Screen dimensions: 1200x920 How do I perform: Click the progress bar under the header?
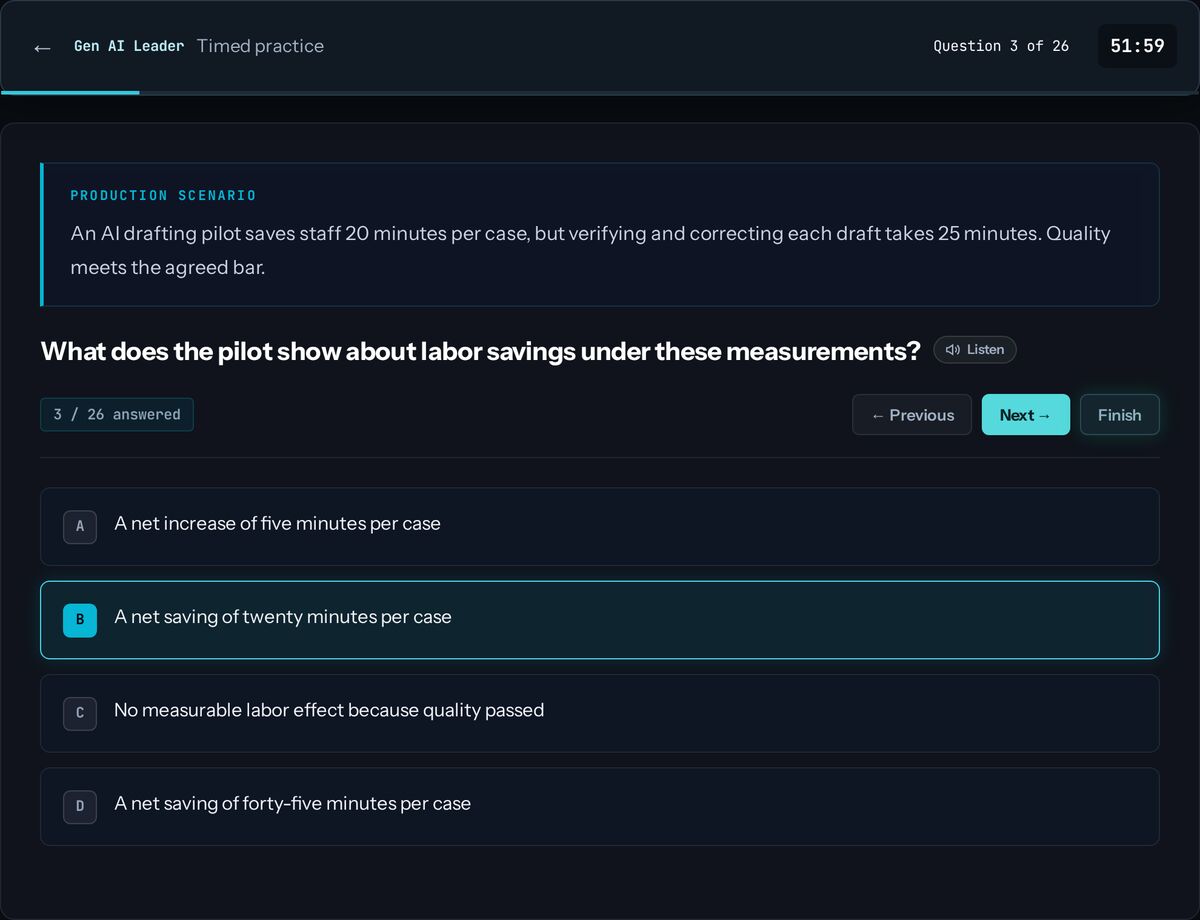600,92
